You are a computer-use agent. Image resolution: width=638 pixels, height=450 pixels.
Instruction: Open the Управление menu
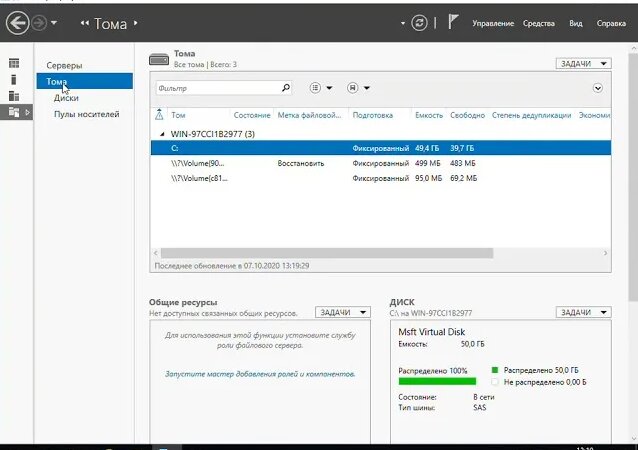pyautogui.click(x=493, y=24)
